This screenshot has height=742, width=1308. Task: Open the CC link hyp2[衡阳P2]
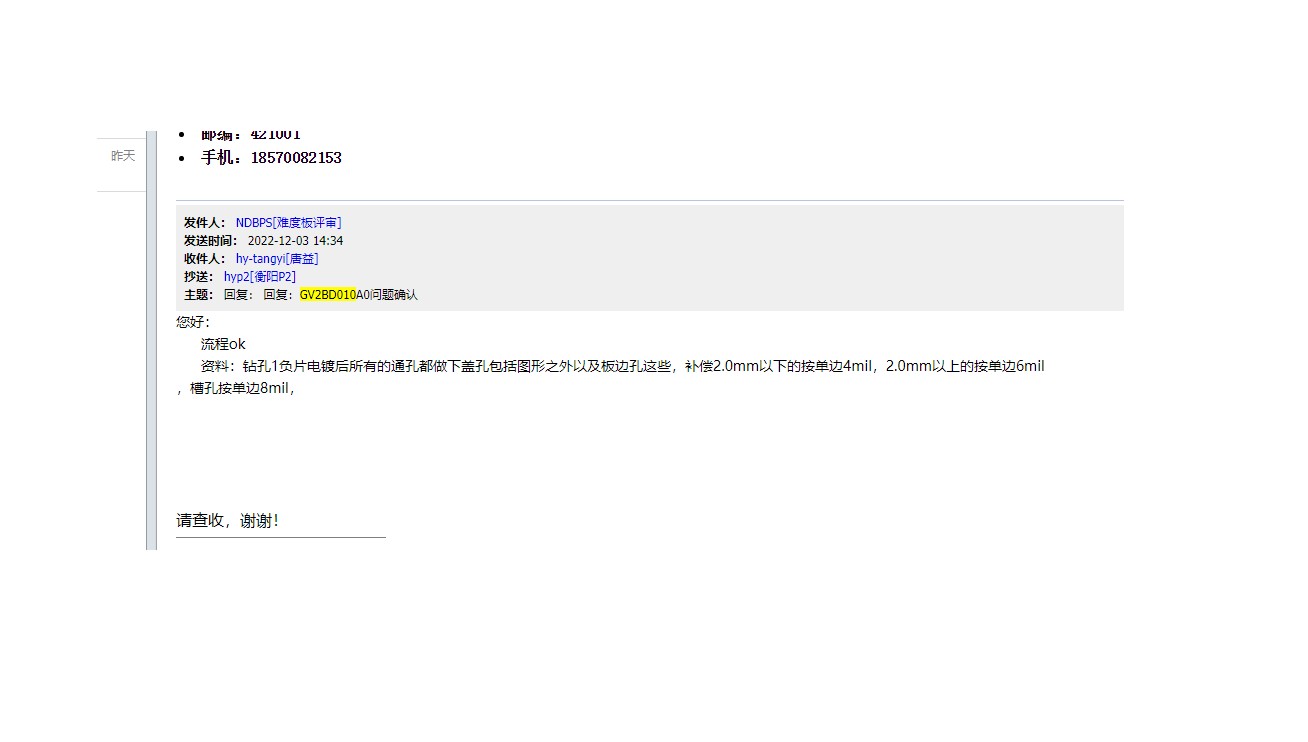[260, 277]
